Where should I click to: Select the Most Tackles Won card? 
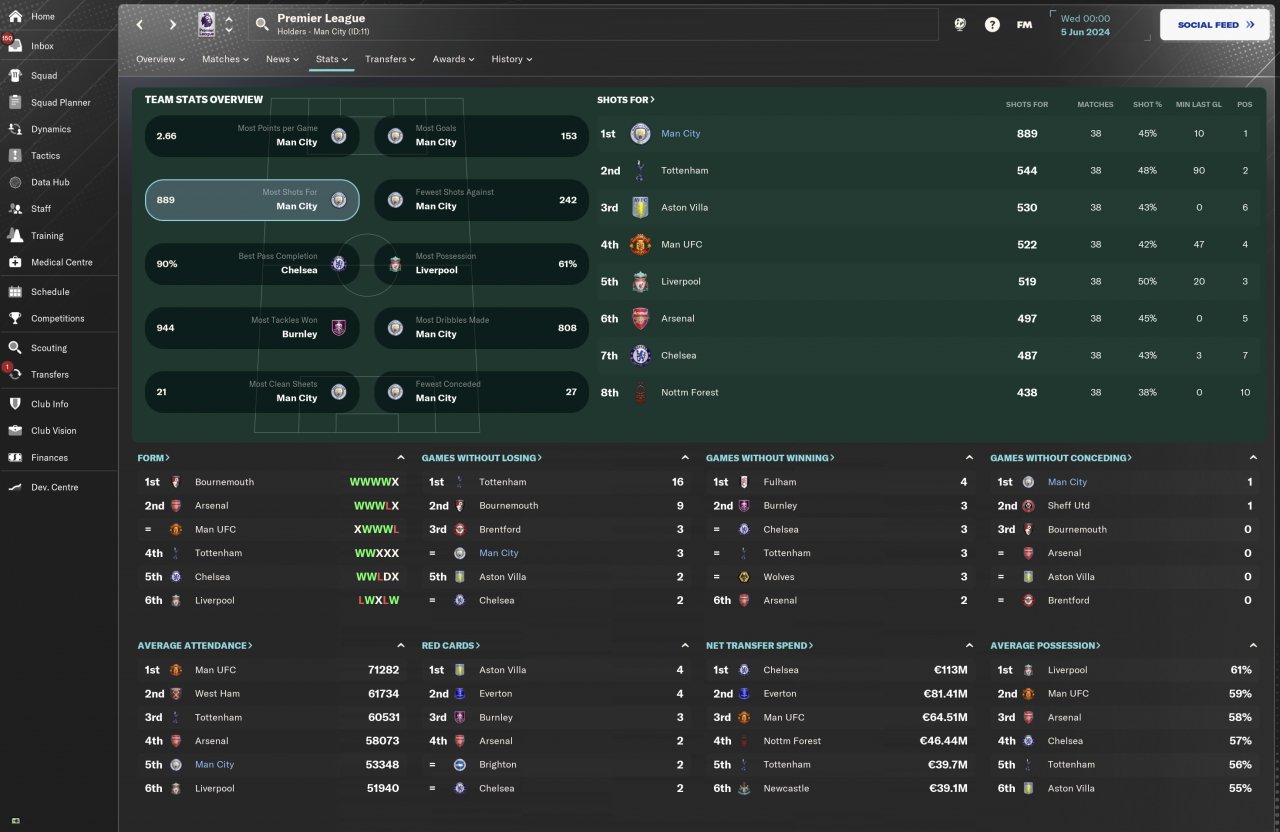point(252,328)
